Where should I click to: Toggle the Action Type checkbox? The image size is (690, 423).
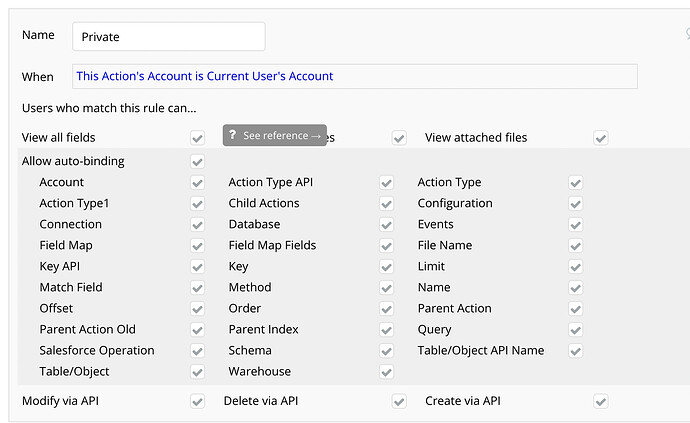(x=576, y=183)
